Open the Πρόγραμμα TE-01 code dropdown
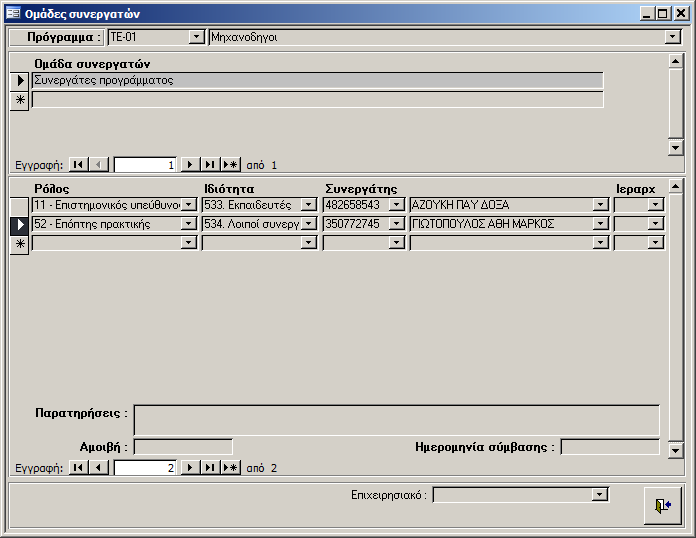The height and width of the screenshot is (538, 696). coord(196,37)
